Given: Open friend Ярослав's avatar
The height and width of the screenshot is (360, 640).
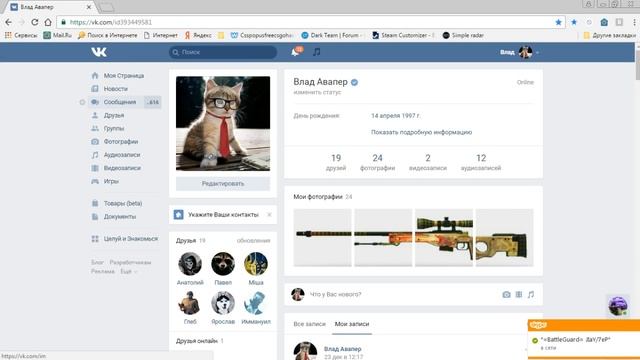Looking at the screenshot, I should [x=223, y=303].
